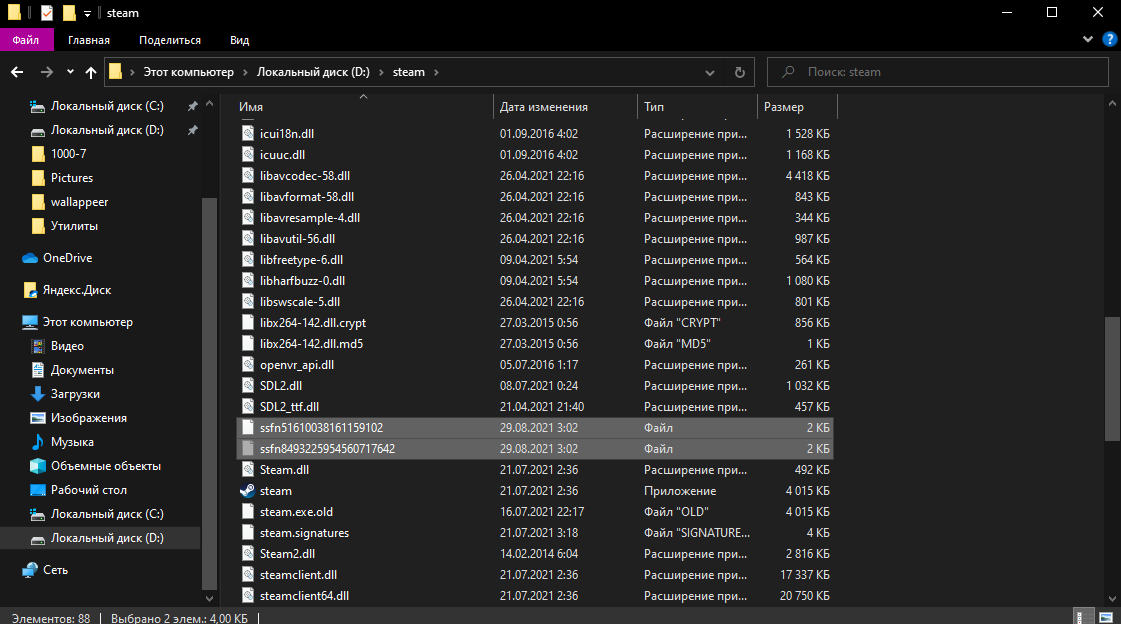Open the Вид ribbon tab
The height and width of the screenshot is (624, 1121).
coord(239,40)
